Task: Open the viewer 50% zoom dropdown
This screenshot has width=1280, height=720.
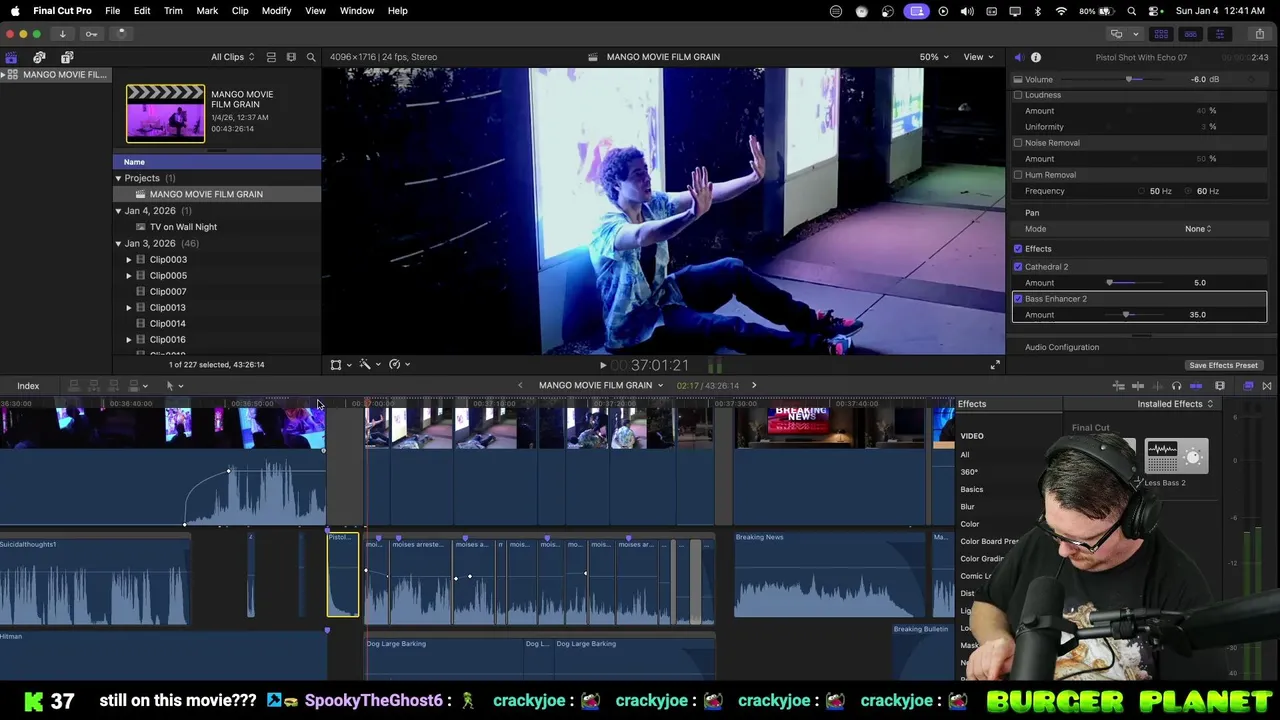Action: [933, 57]
